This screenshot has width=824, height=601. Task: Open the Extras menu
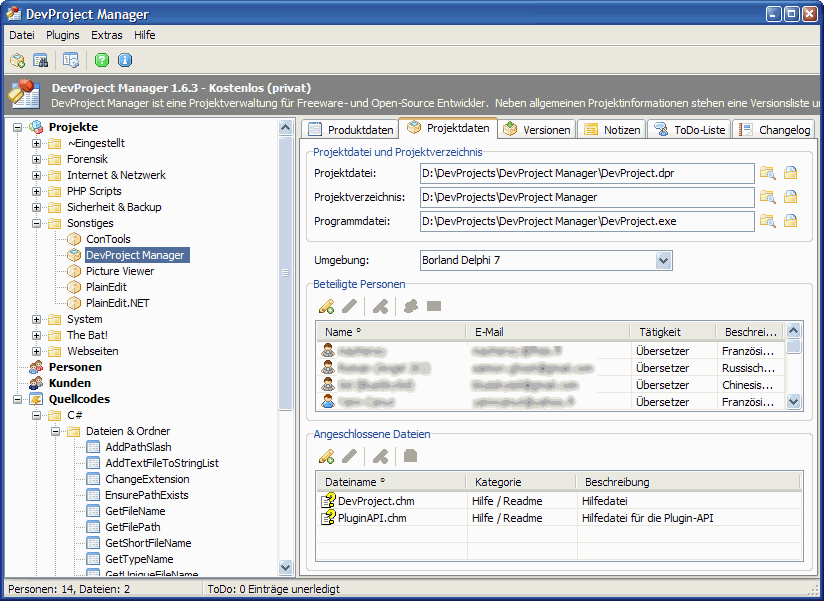tap(107, 35)
